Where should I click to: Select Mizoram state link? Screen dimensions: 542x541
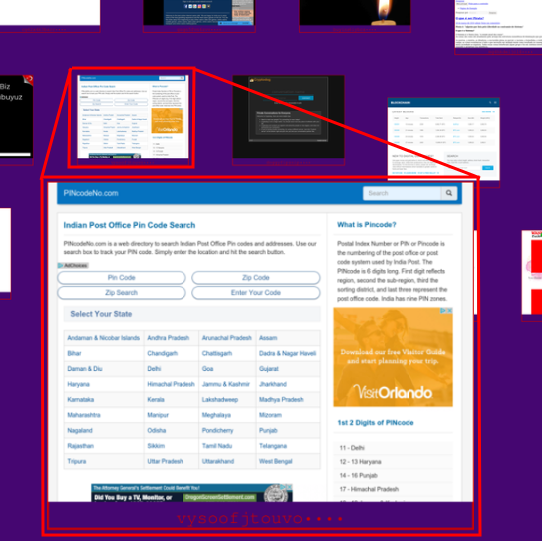pyautogui.click(x=270, y=415)
